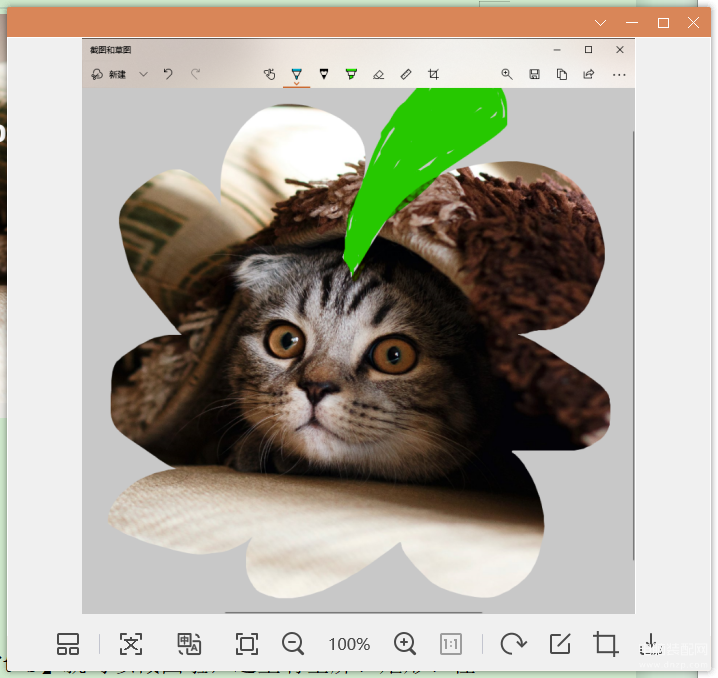This screenshot has height=678, width=718.
Task: Zoom in using bottom viewer toolbar
Action: click(x=405, y=644)
